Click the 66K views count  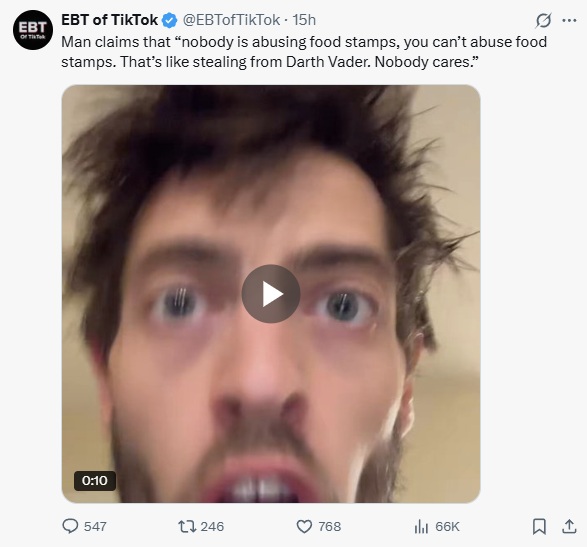click(447, 526)
